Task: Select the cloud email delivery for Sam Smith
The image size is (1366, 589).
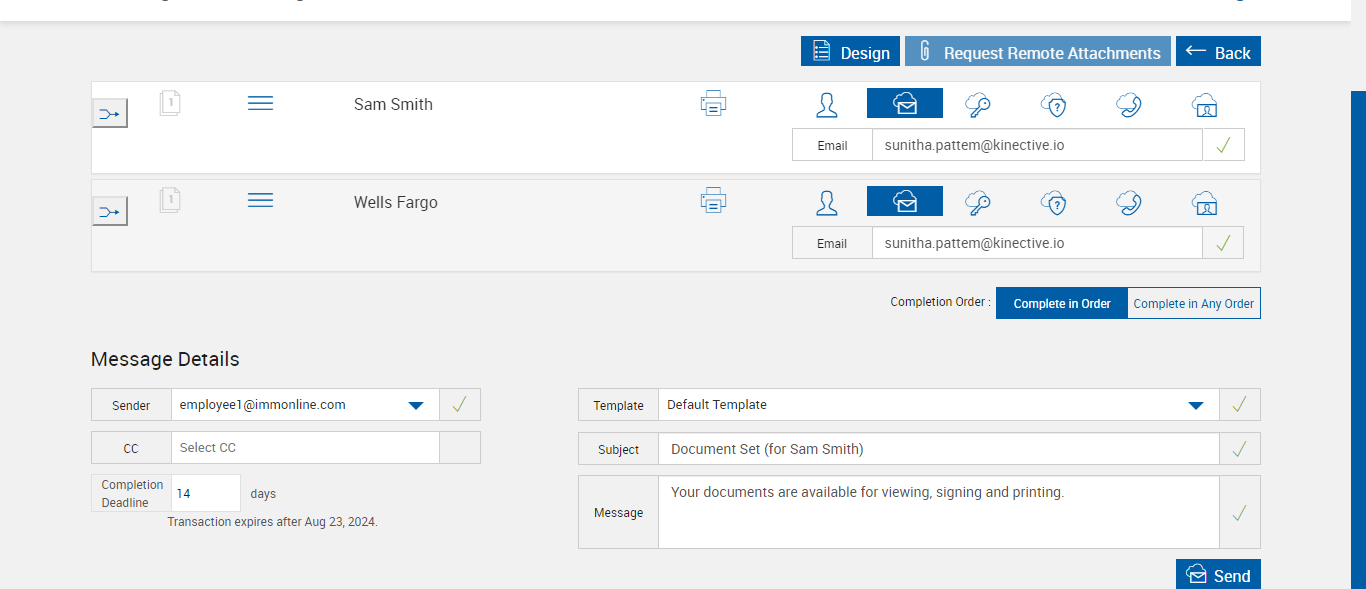Action: click(x=904, y=104)
